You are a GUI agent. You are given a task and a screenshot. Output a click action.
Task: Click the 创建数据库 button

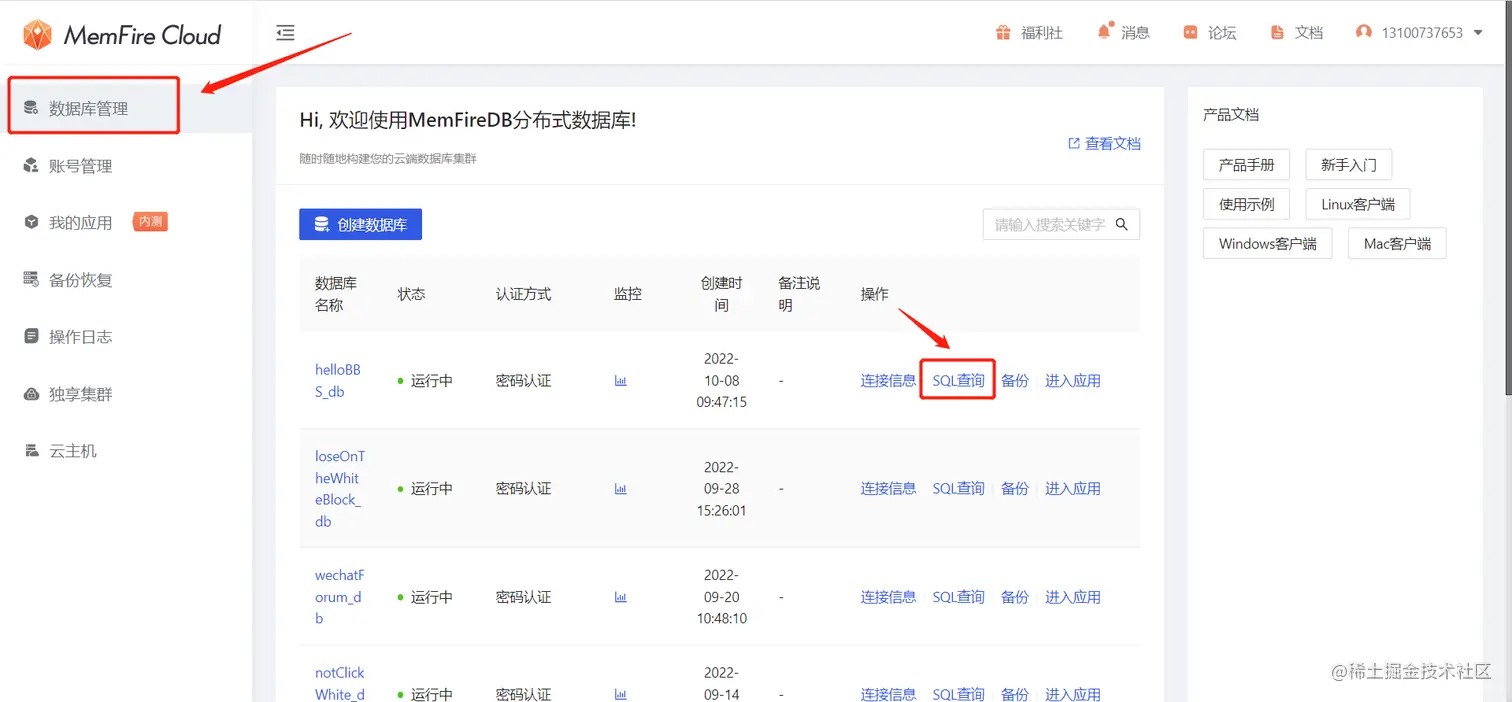(x=360, y=225)
